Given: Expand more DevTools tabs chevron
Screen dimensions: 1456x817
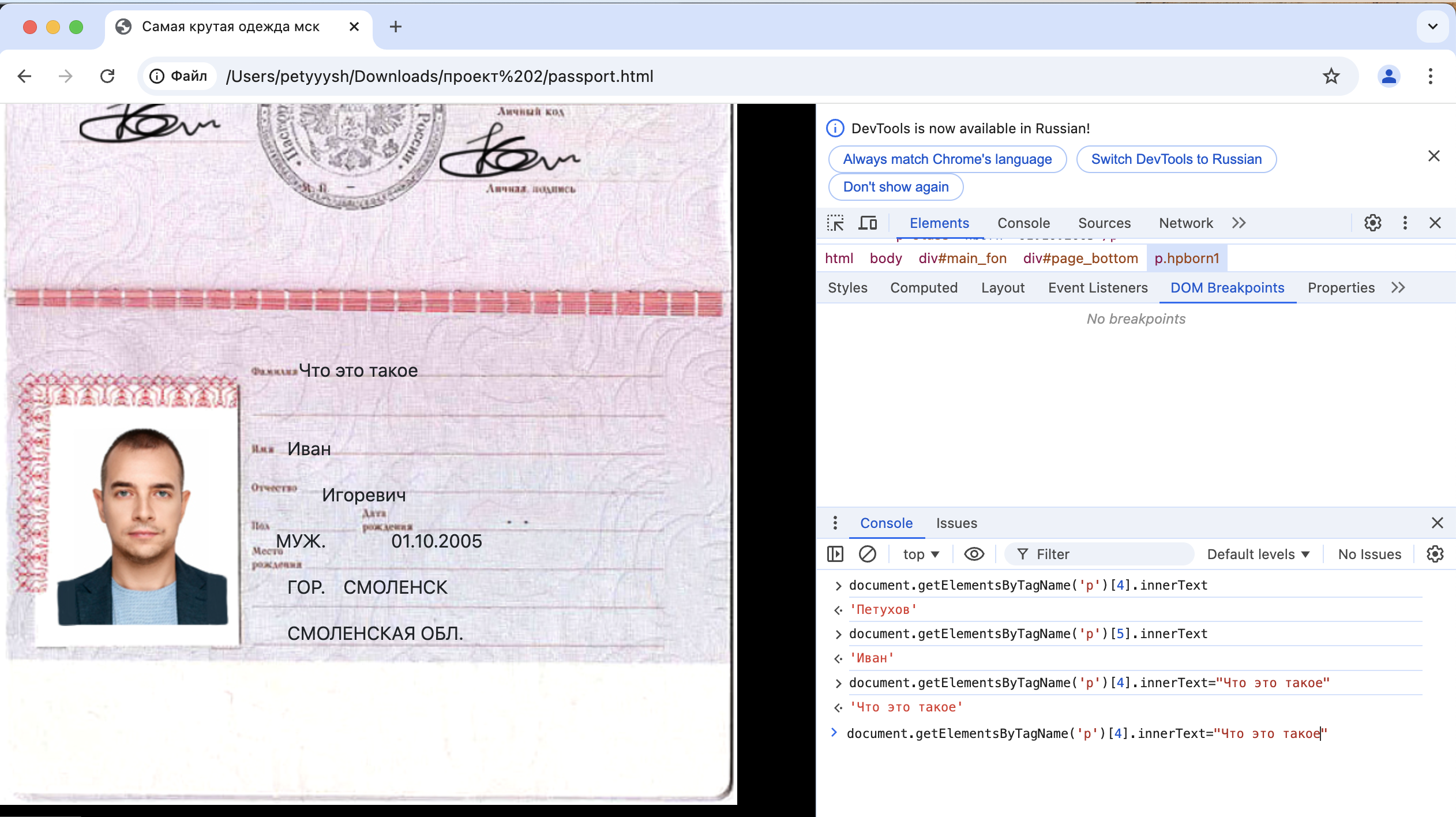Looking at the screenshot, I should (1239, 223).
